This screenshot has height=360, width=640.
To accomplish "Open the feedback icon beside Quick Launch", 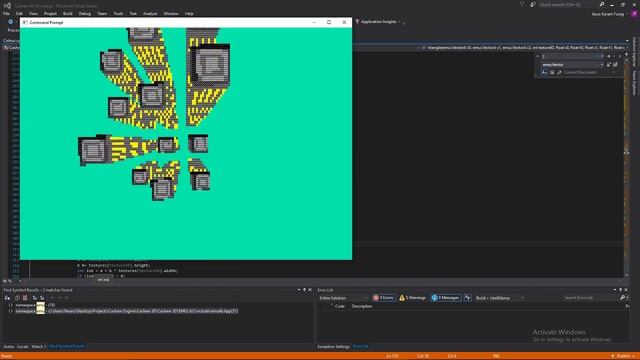I will tap(533, 4).
